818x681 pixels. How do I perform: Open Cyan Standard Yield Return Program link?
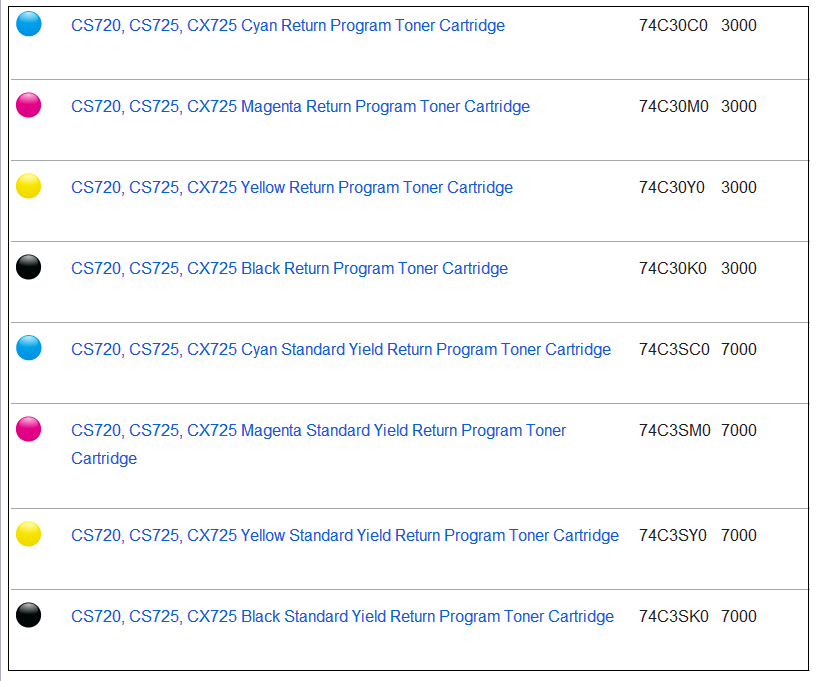pyautogui.click(x=341, y=350)
